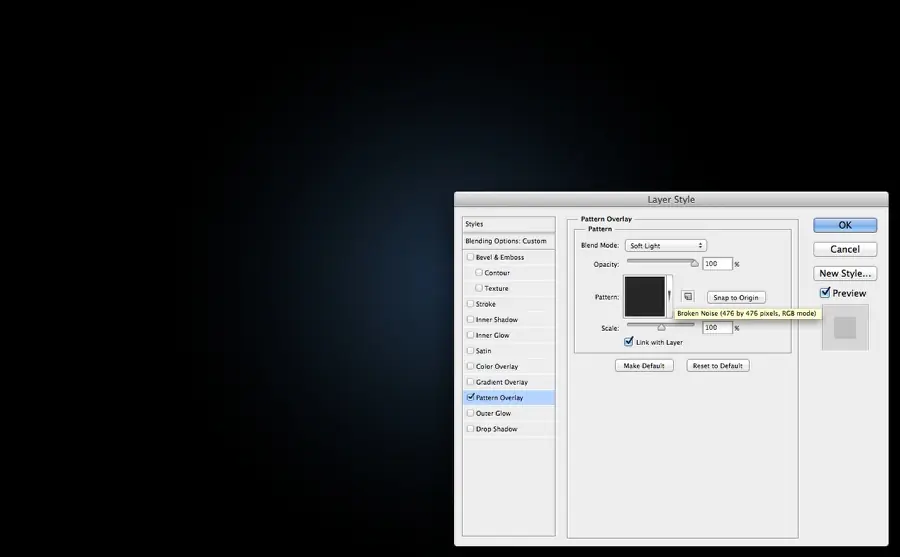Click the style preview thumbnail
The width and height of the screenshot is (900, 557).
click(845, 328)
